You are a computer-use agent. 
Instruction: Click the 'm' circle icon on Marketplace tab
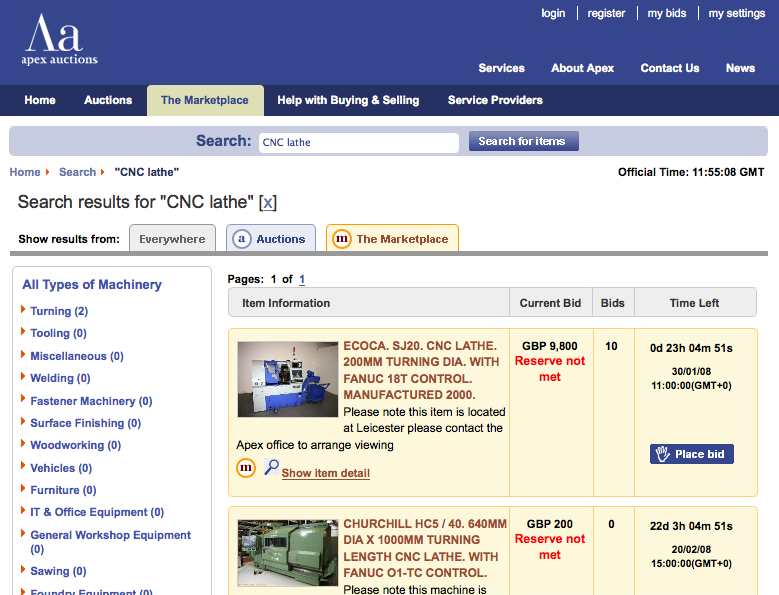tap(342, 239)
